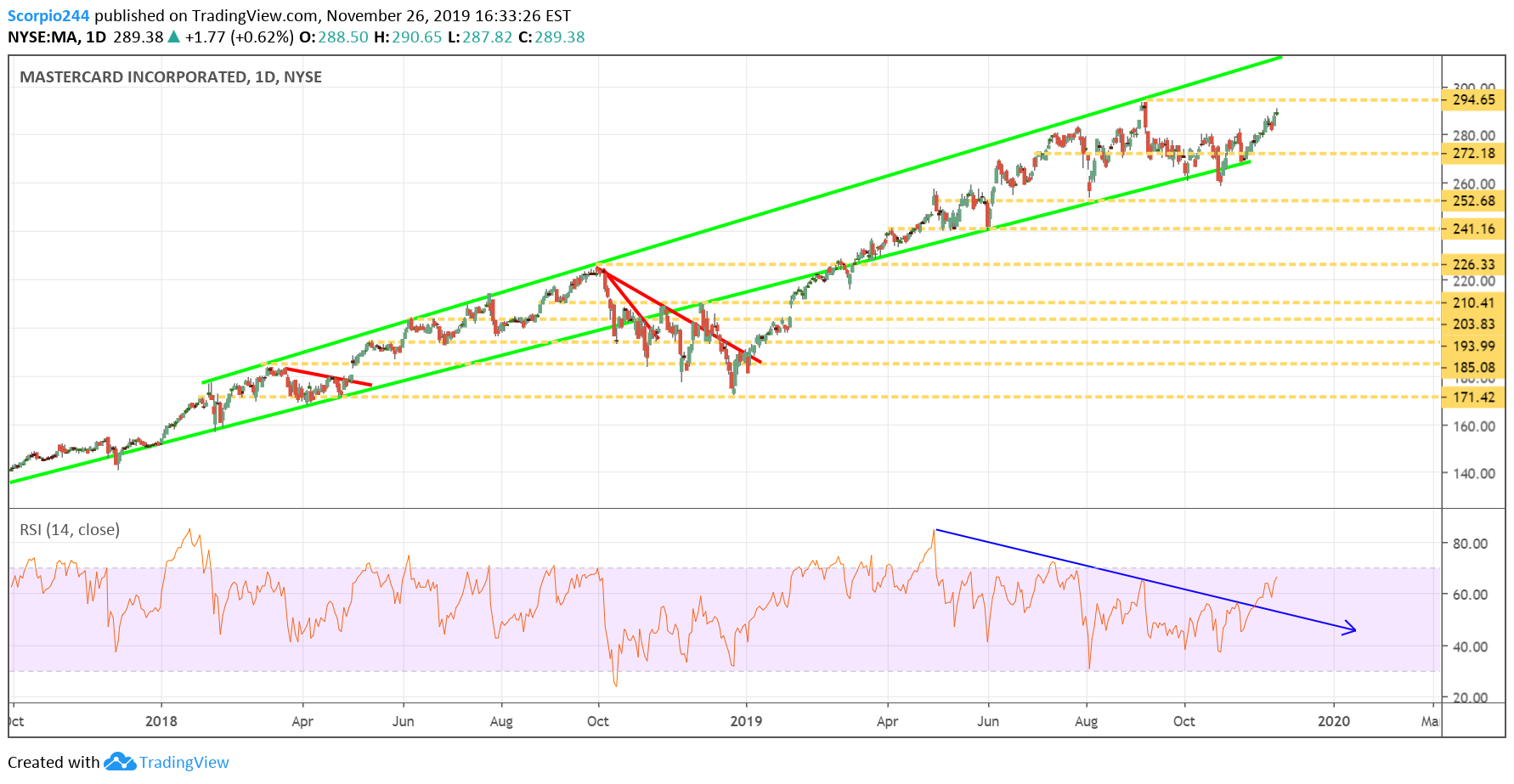Image resolution: width=1514 pixels, height=784 pixels.
Task: Click the 203.83 price level label
Action: pyautogui.click(x=1473, y=324)
